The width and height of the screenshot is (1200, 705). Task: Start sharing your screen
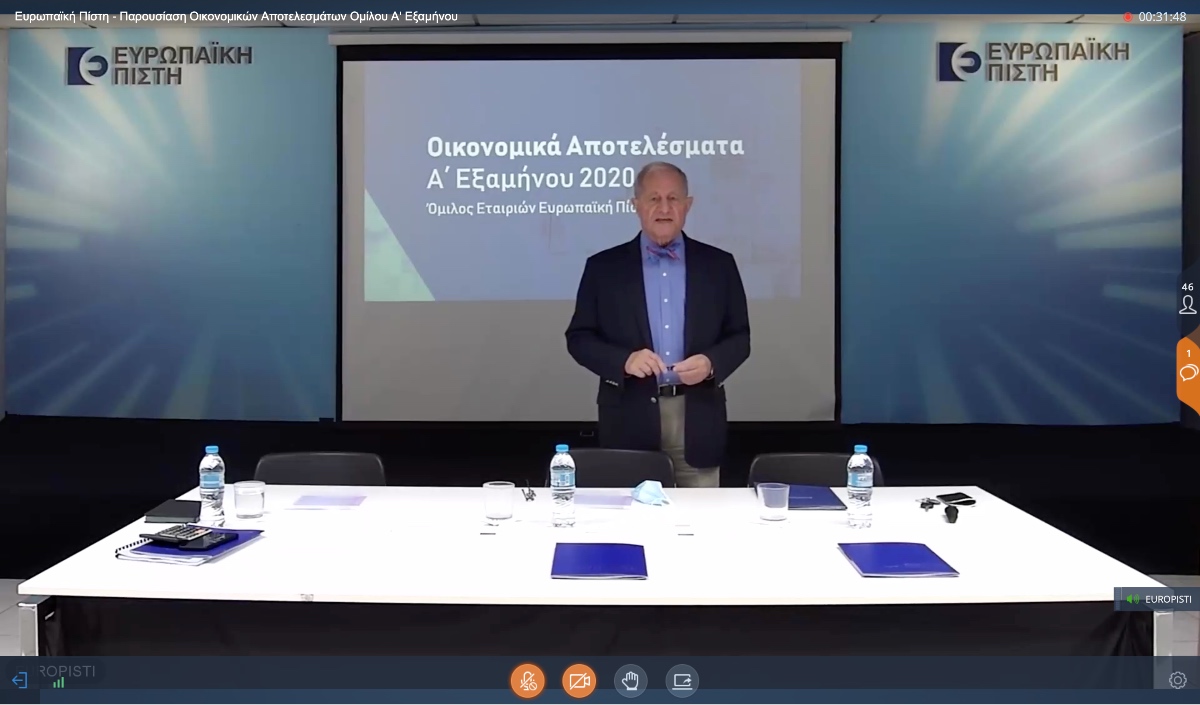click(682, 681)
